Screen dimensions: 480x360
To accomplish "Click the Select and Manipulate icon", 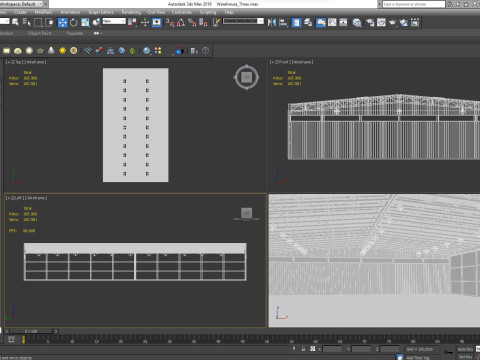I will [145, 22].
